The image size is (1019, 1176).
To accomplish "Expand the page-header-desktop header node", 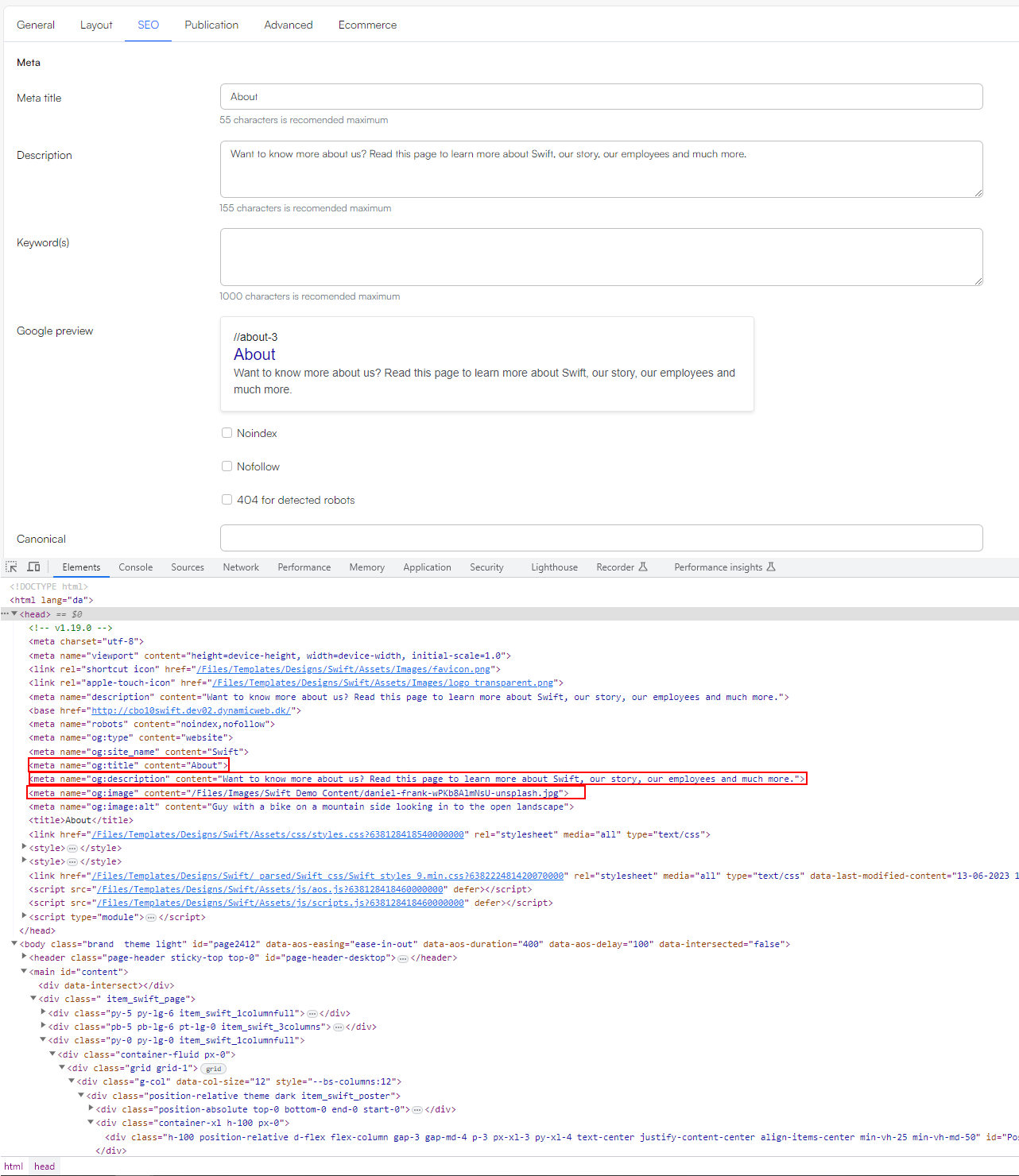I will coord(24,957).
